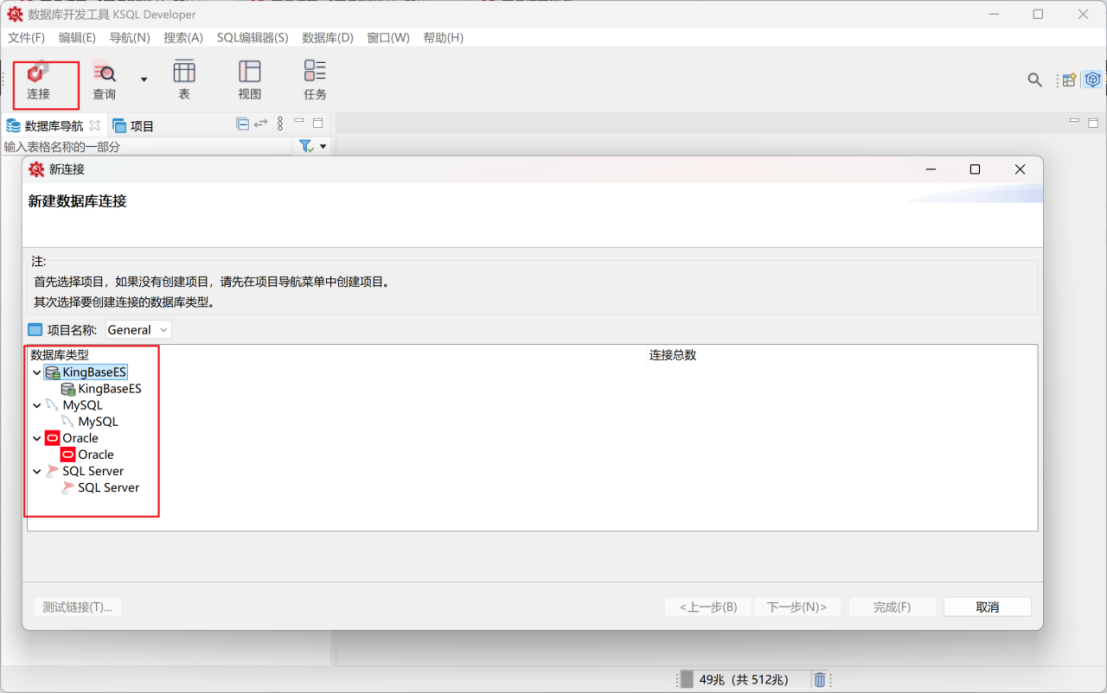Click the 取消 button

pos(987,607)
